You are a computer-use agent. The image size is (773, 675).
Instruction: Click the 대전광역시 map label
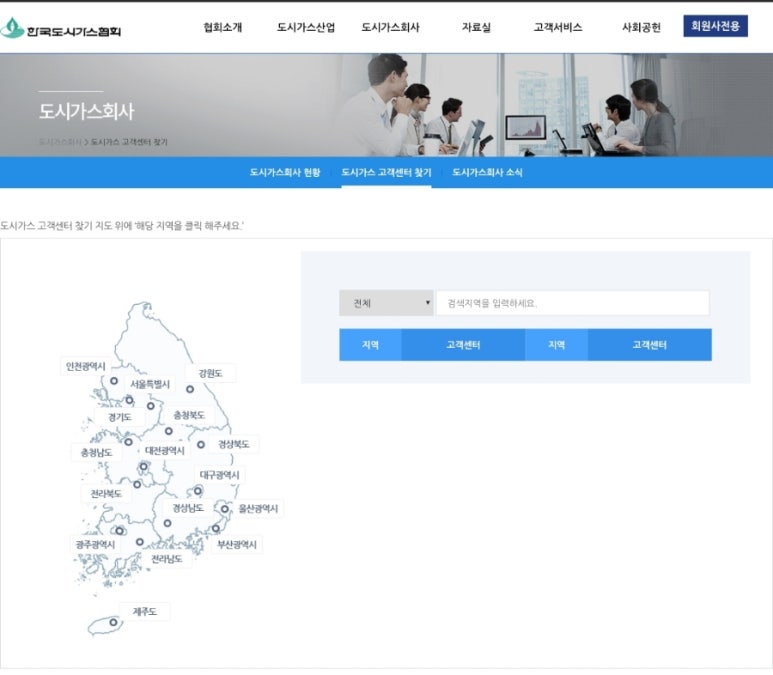[x=165, y=451]
